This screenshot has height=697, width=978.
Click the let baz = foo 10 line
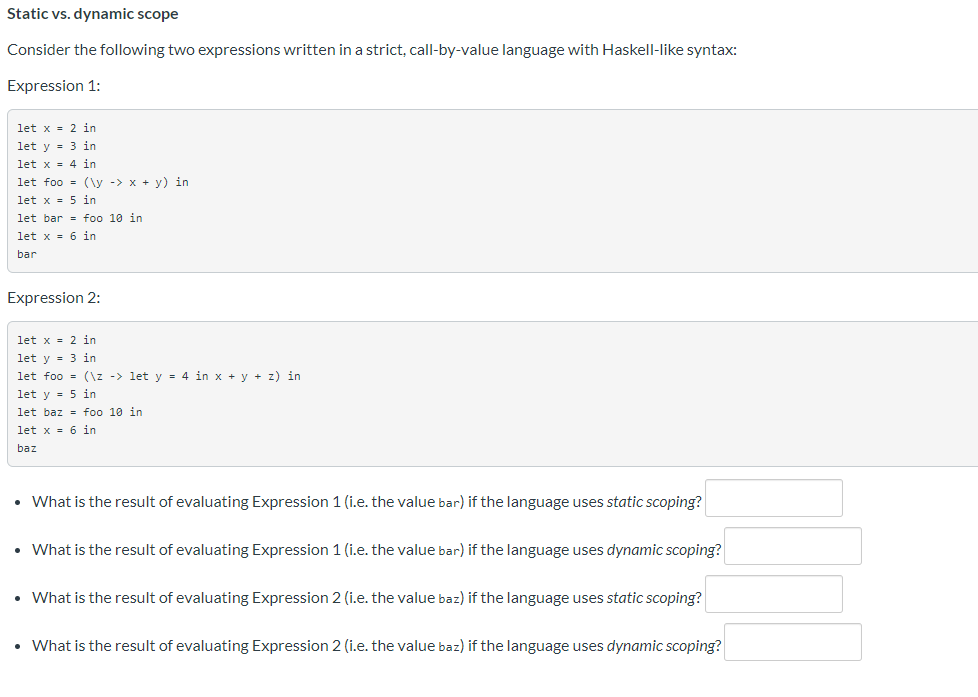click(80, 411)
